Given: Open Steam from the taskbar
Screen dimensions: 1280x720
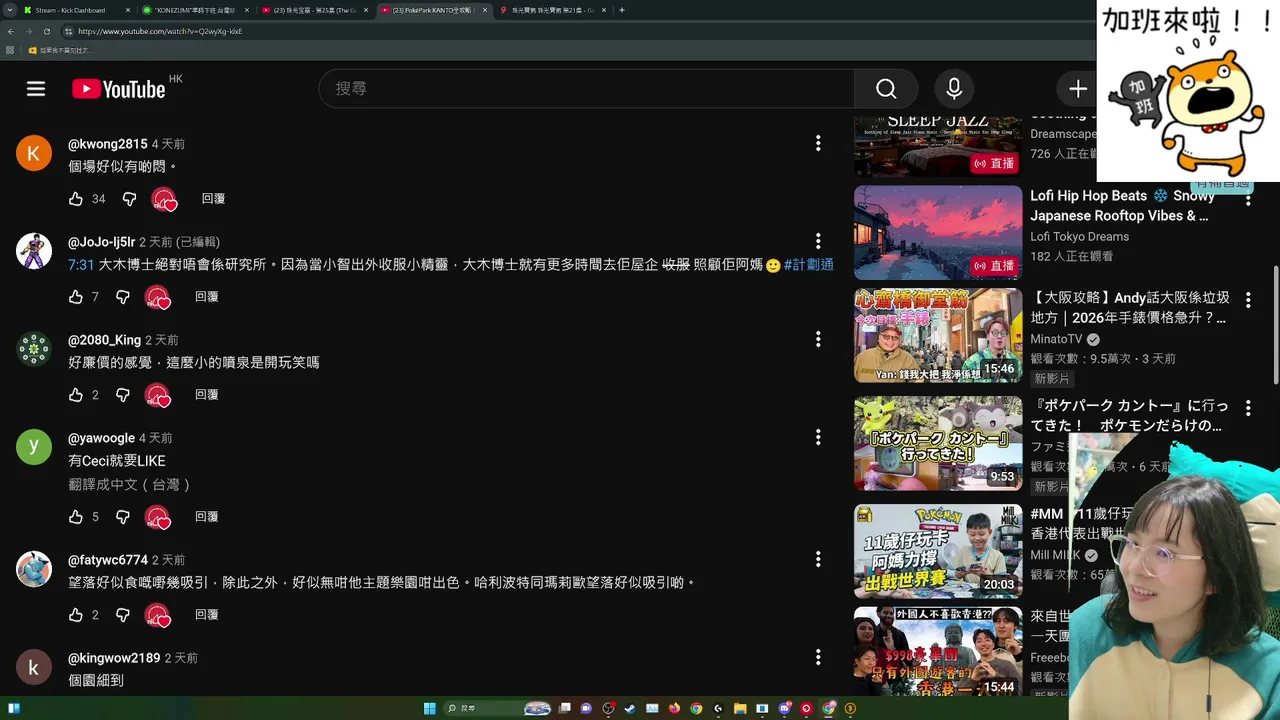Looking at the screenshot, I should pos(629,708).
